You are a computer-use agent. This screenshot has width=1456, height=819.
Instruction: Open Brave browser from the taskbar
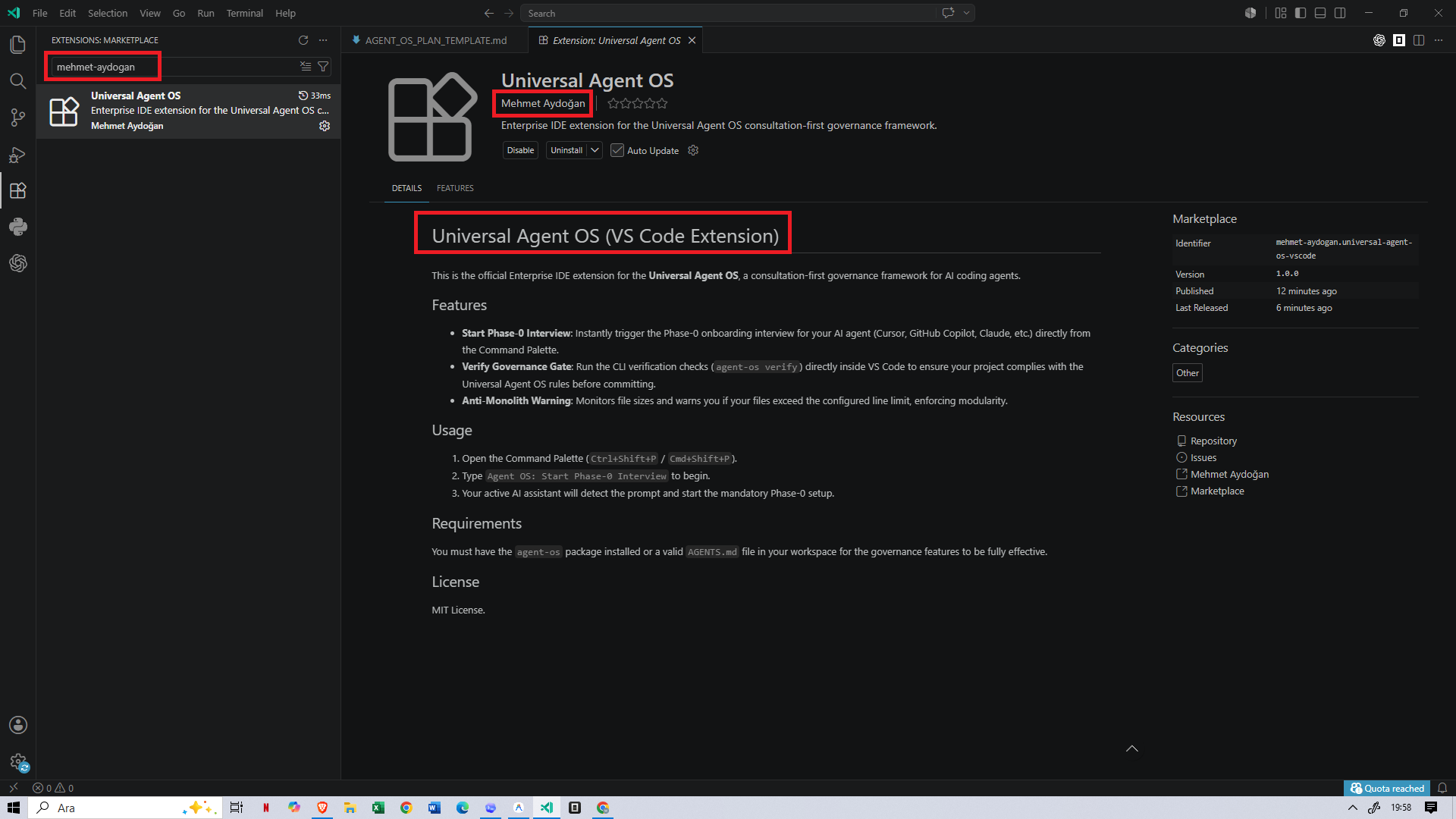click(x=322, y=808)
